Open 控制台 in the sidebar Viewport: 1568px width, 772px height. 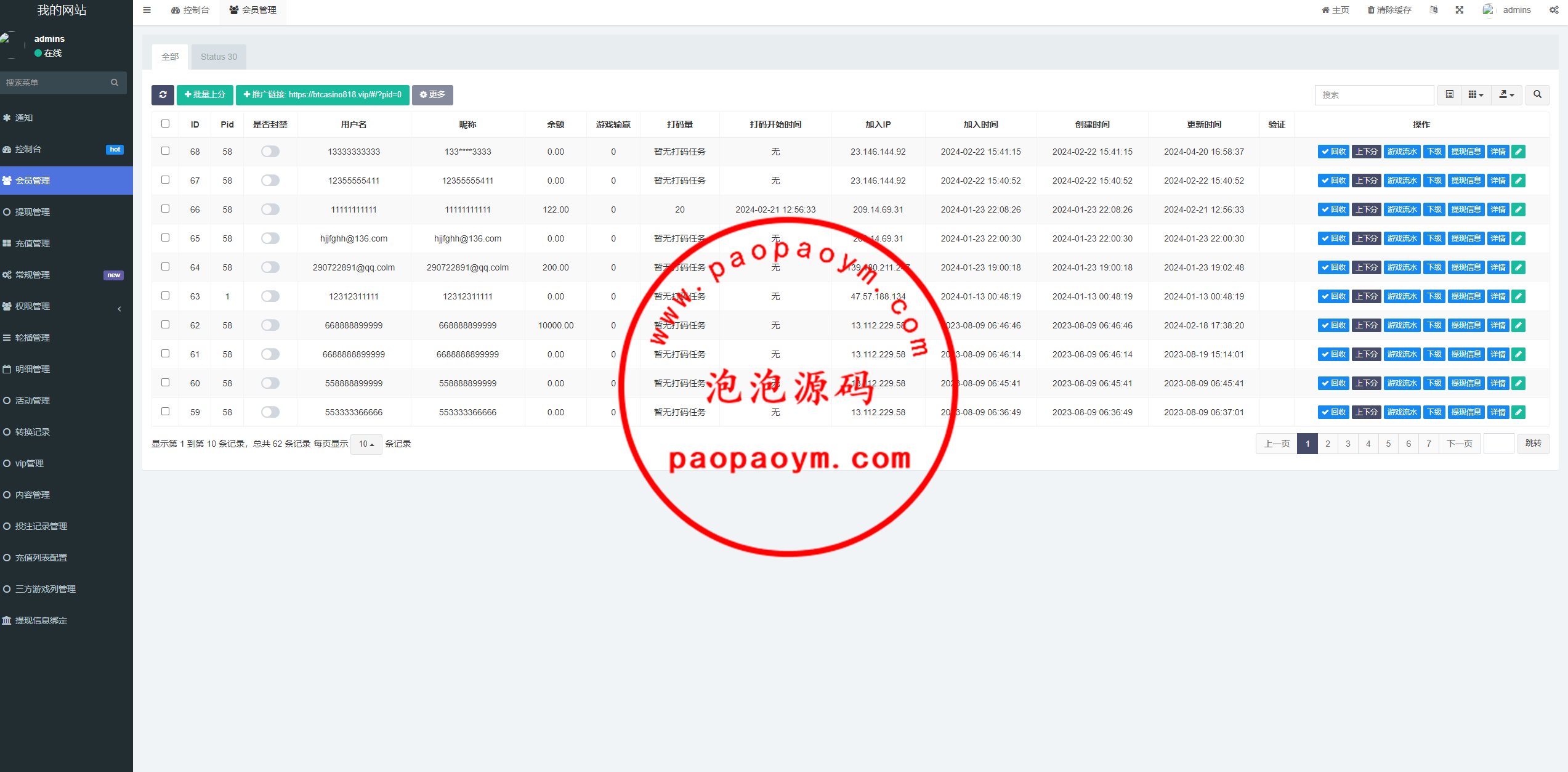(x=67, y=149)
